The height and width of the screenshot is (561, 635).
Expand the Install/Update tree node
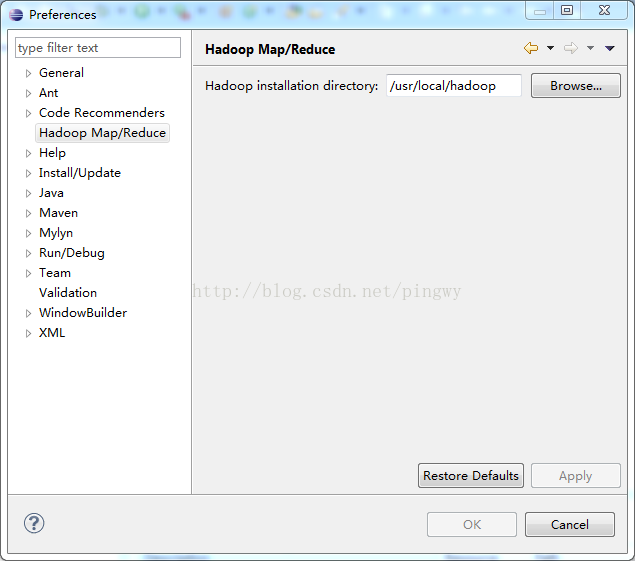click(28, 173)
